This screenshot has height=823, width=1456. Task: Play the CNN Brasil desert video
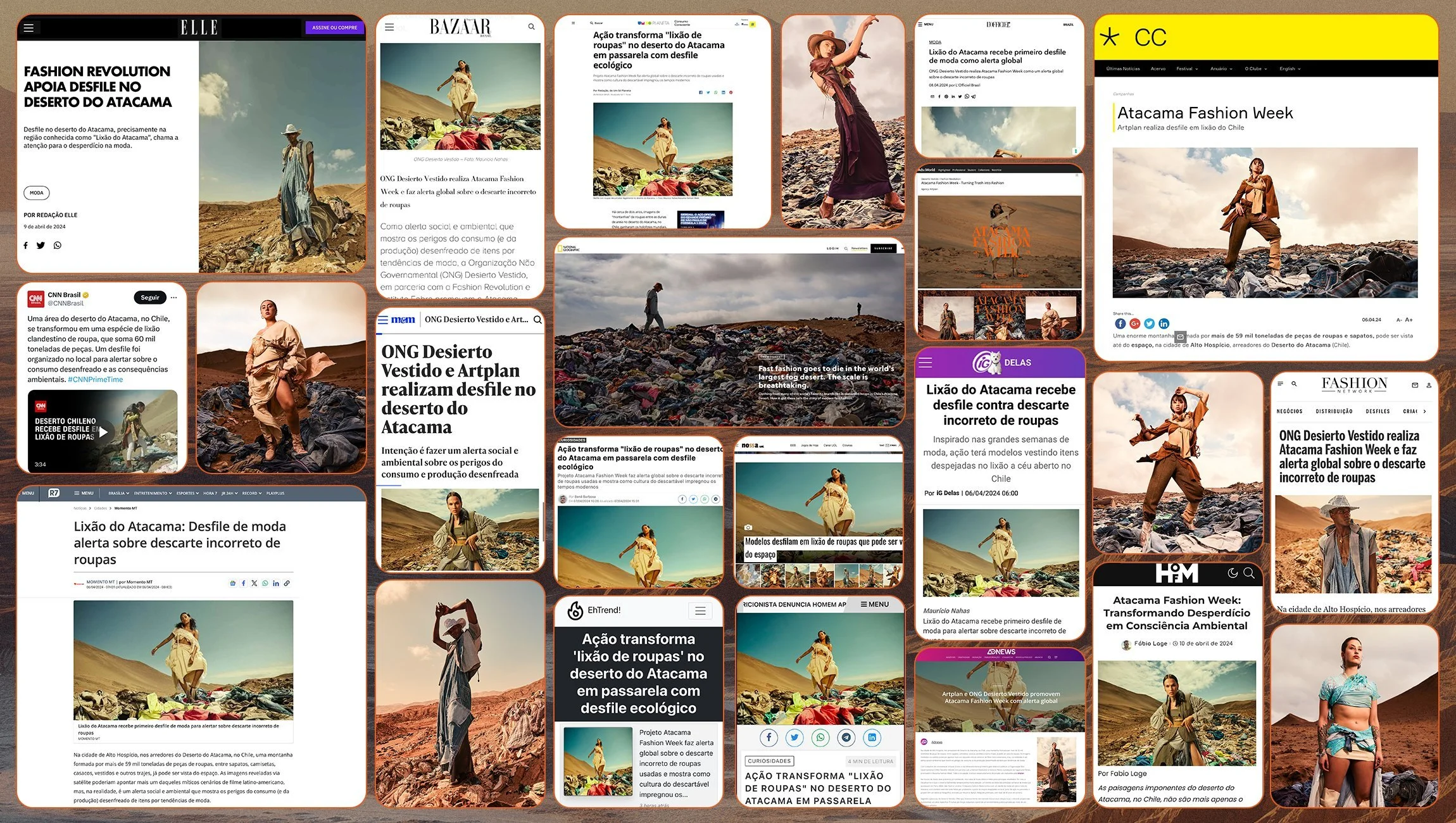[103, 432]
